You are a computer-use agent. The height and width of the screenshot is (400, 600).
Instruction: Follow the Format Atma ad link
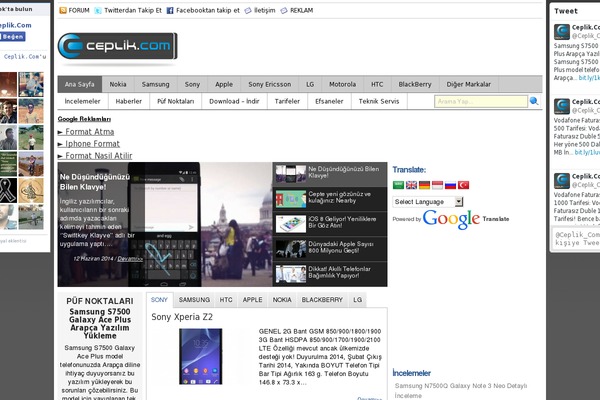90,132
